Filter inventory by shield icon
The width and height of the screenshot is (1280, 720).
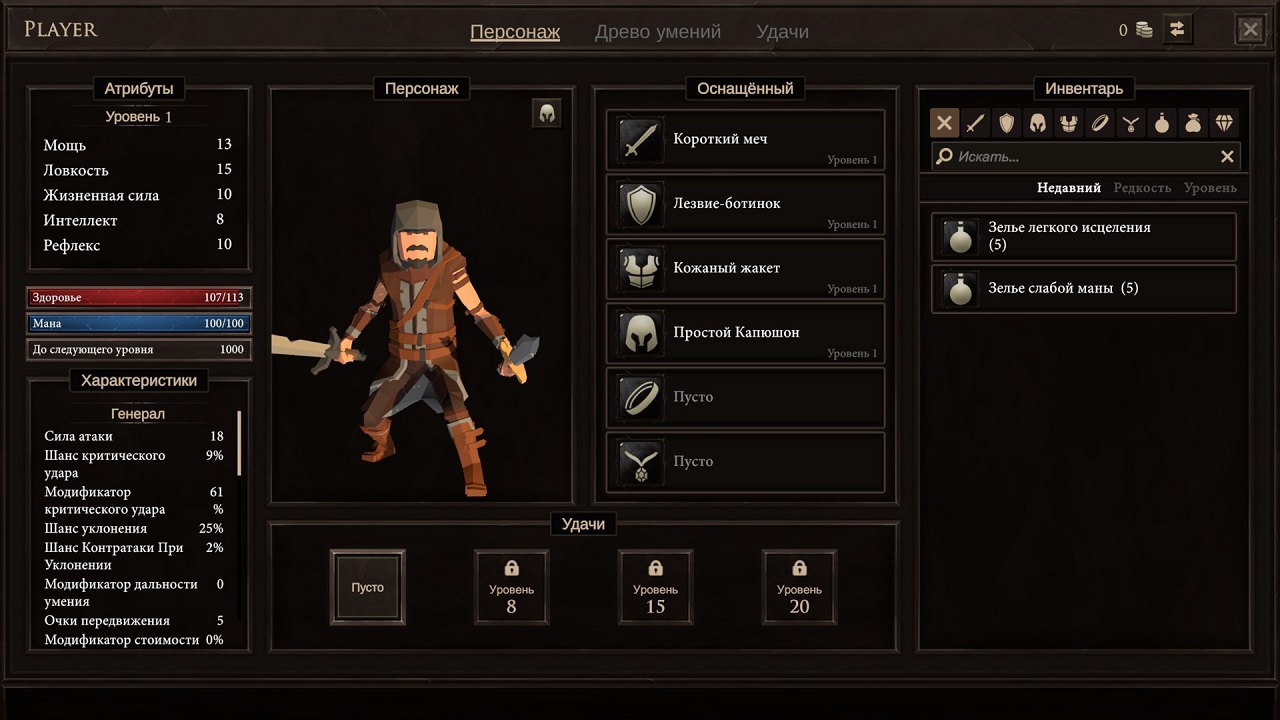coord(1007,123)
